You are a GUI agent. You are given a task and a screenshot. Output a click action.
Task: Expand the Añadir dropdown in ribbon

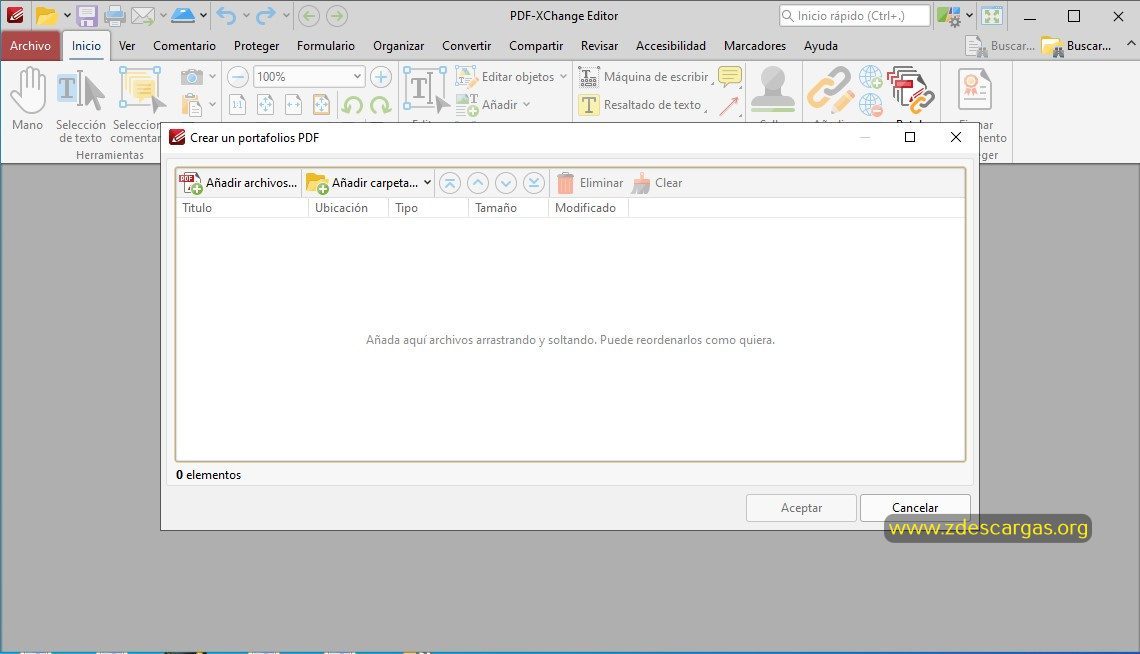(526, 105)
